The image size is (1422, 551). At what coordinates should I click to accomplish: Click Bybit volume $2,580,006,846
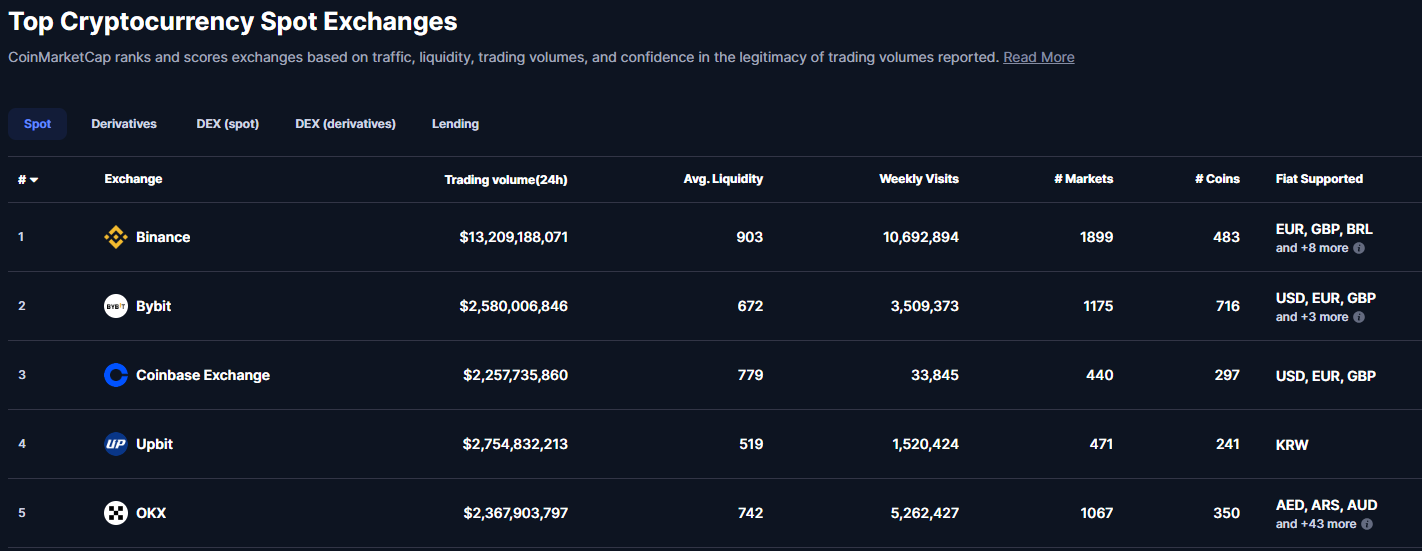(x=514, y=306)
